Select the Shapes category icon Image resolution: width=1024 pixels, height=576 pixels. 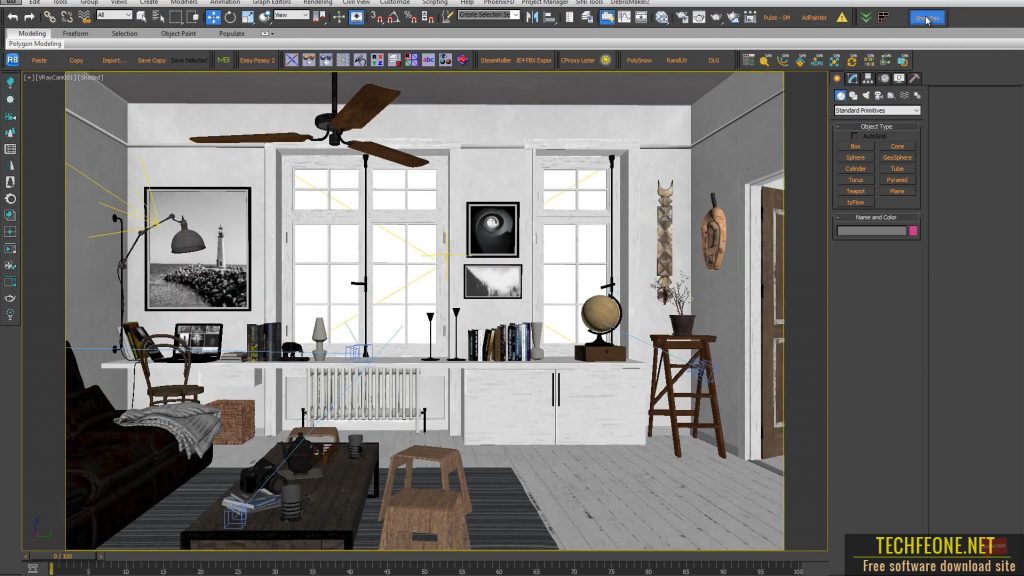[x=853, y=95]
